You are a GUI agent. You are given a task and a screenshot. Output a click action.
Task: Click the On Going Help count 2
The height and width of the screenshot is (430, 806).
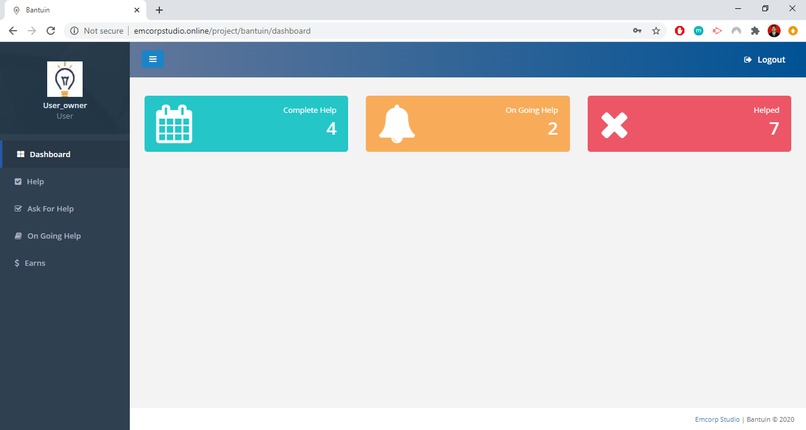pos(553,128)
